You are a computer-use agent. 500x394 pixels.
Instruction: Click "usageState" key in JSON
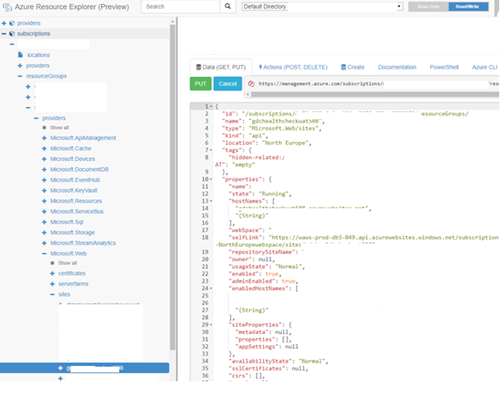248,266
